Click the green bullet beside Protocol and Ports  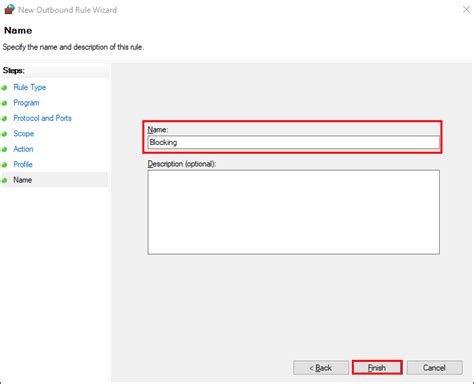[x=5, y=119]
